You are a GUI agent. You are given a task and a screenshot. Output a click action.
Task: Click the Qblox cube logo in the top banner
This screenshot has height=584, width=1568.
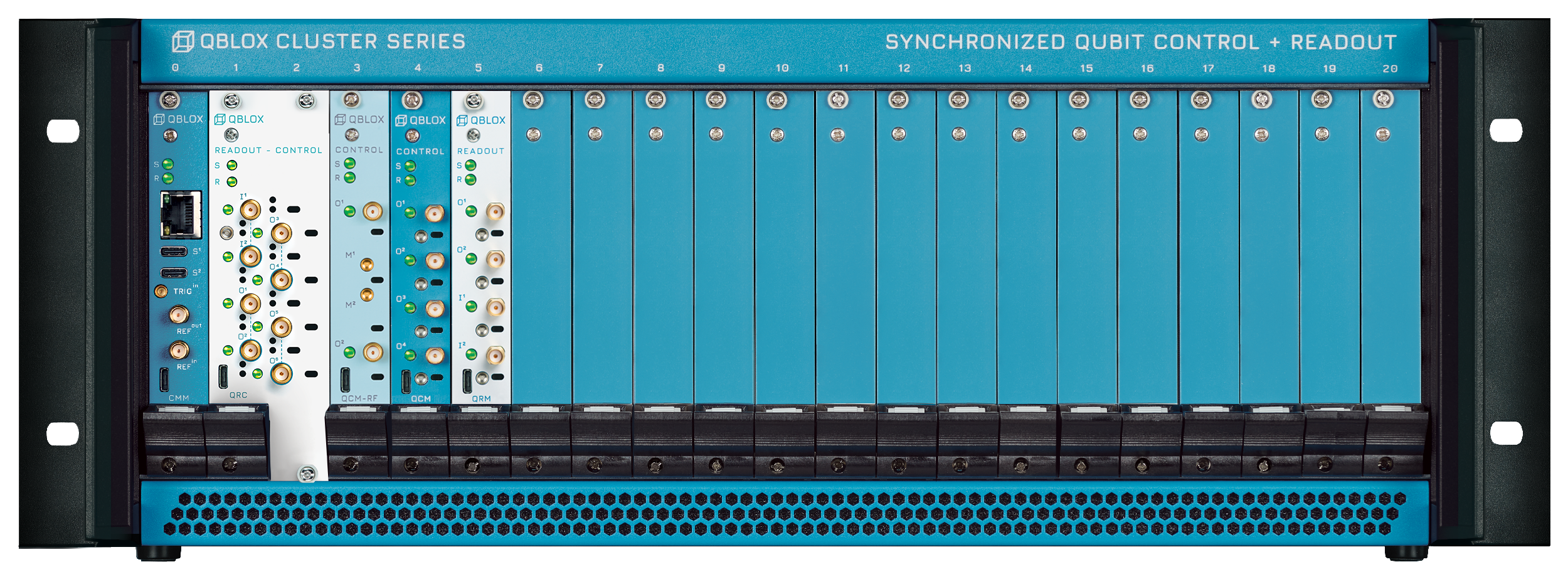183,41
